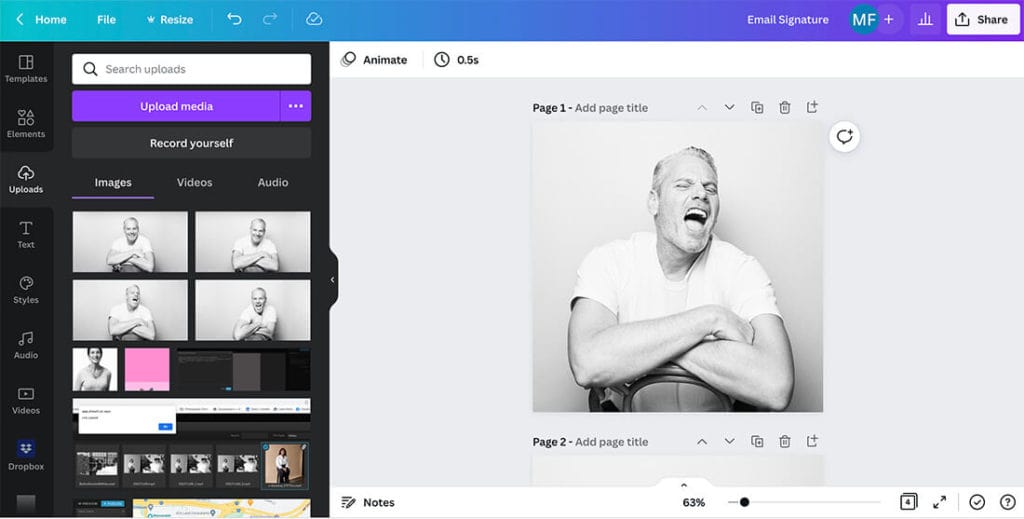Click the cloud save status icon
The image size is (1024, 519).
point(314,19)
